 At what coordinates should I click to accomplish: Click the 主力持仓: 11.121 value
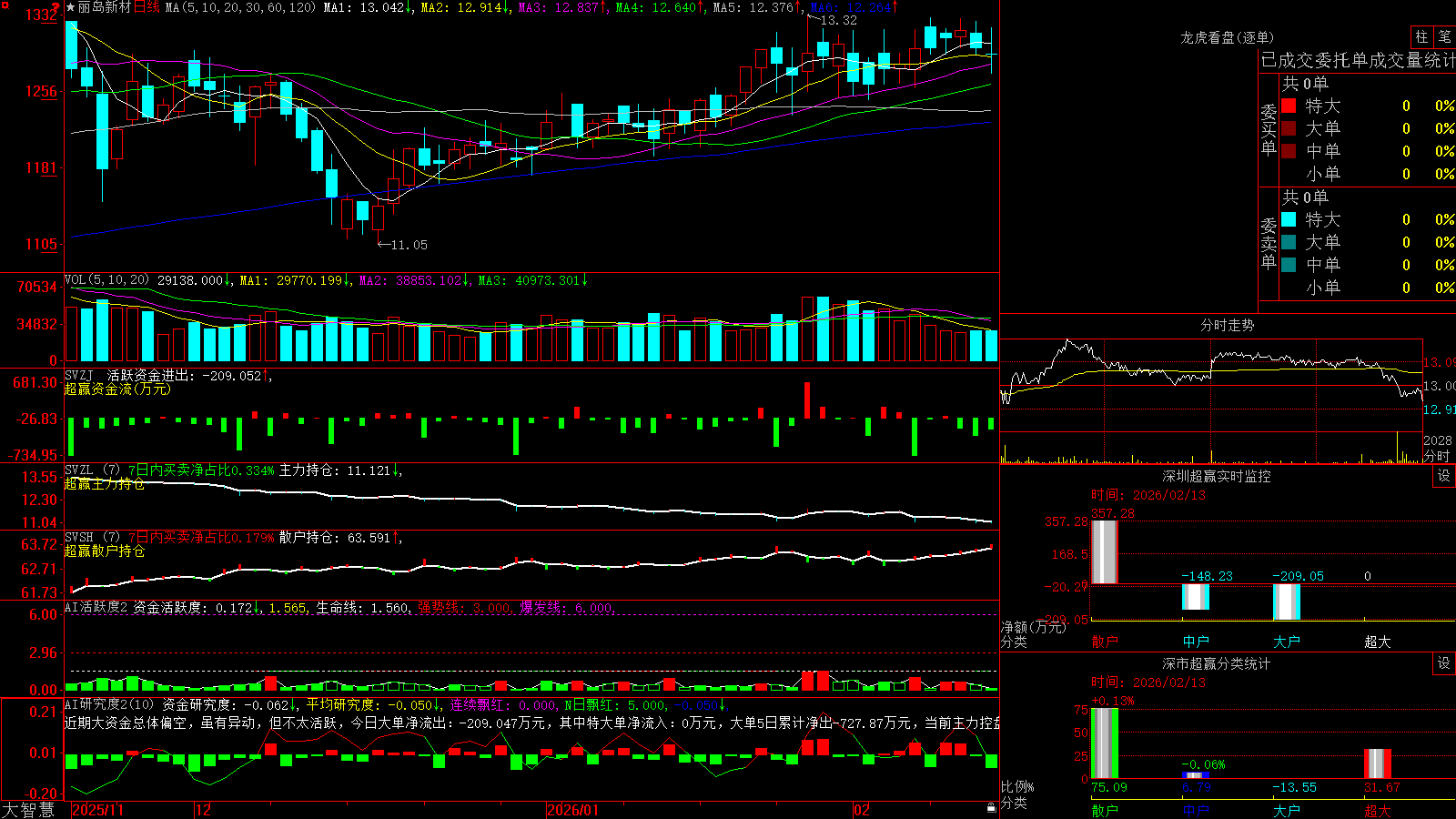(x=338, y=470)
